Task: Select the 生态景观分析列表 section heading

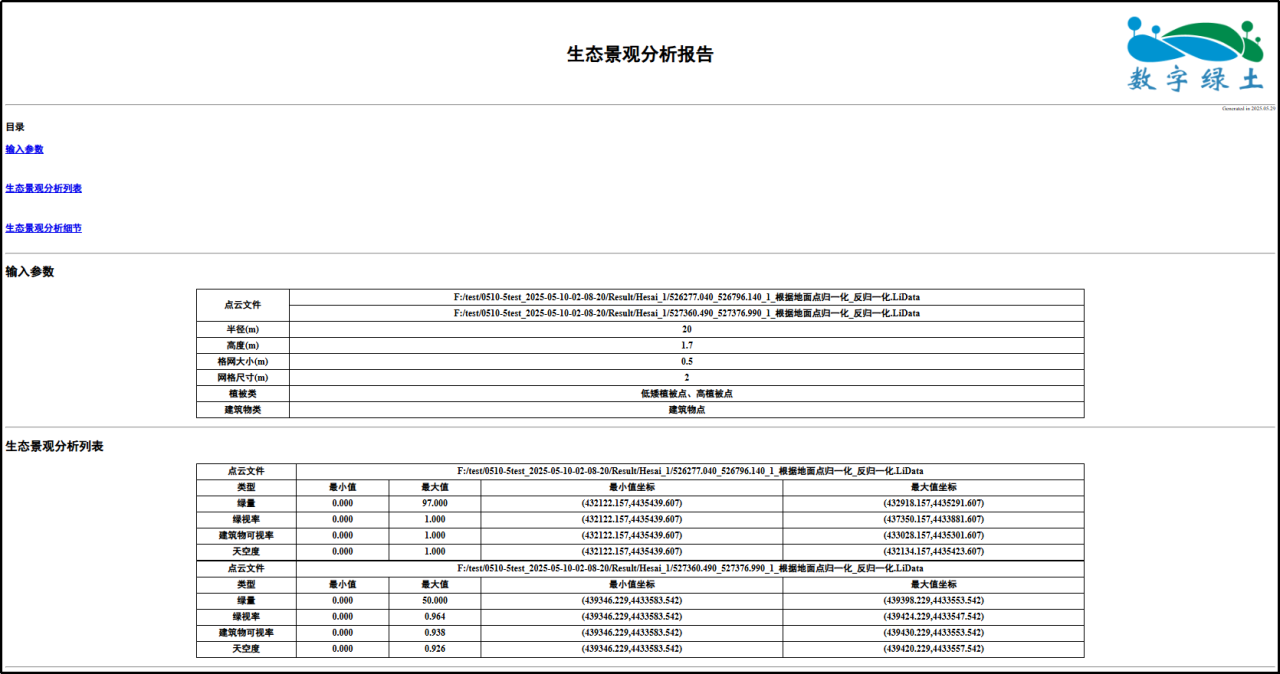Action: [54, 446]
